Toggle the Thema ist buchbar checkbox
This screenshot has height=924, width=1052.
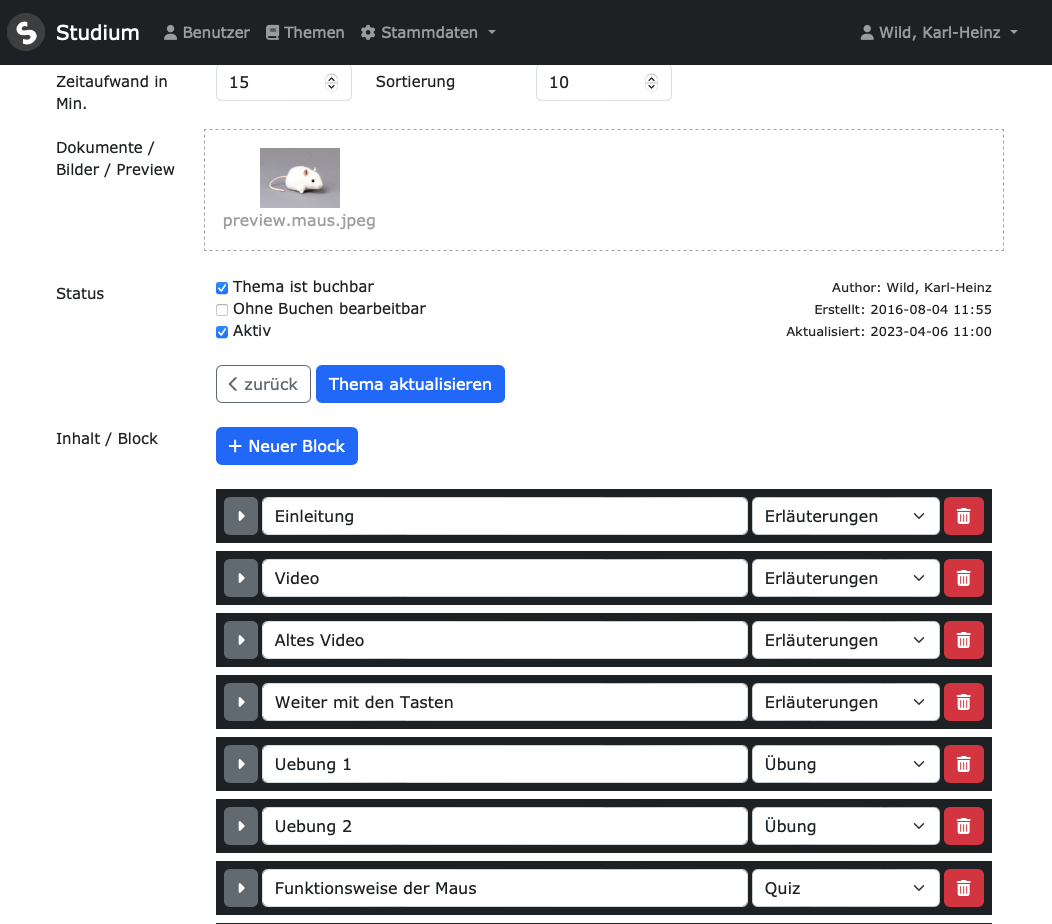coord(222,288)
